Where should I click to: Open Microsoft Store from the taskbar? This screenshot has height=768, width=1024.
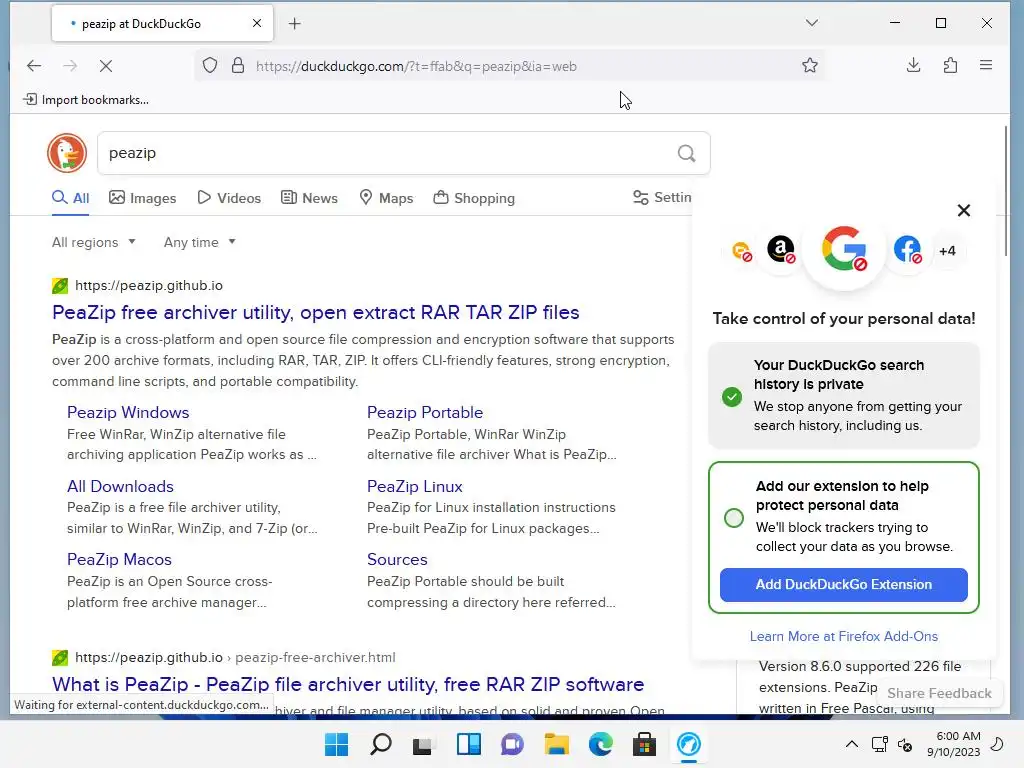pyautogui.click(x=644, y=744)
